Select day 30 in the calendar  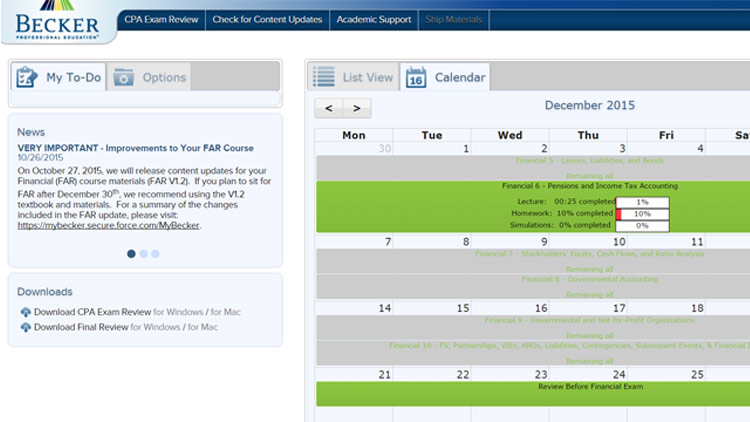(x=385, y=149)
